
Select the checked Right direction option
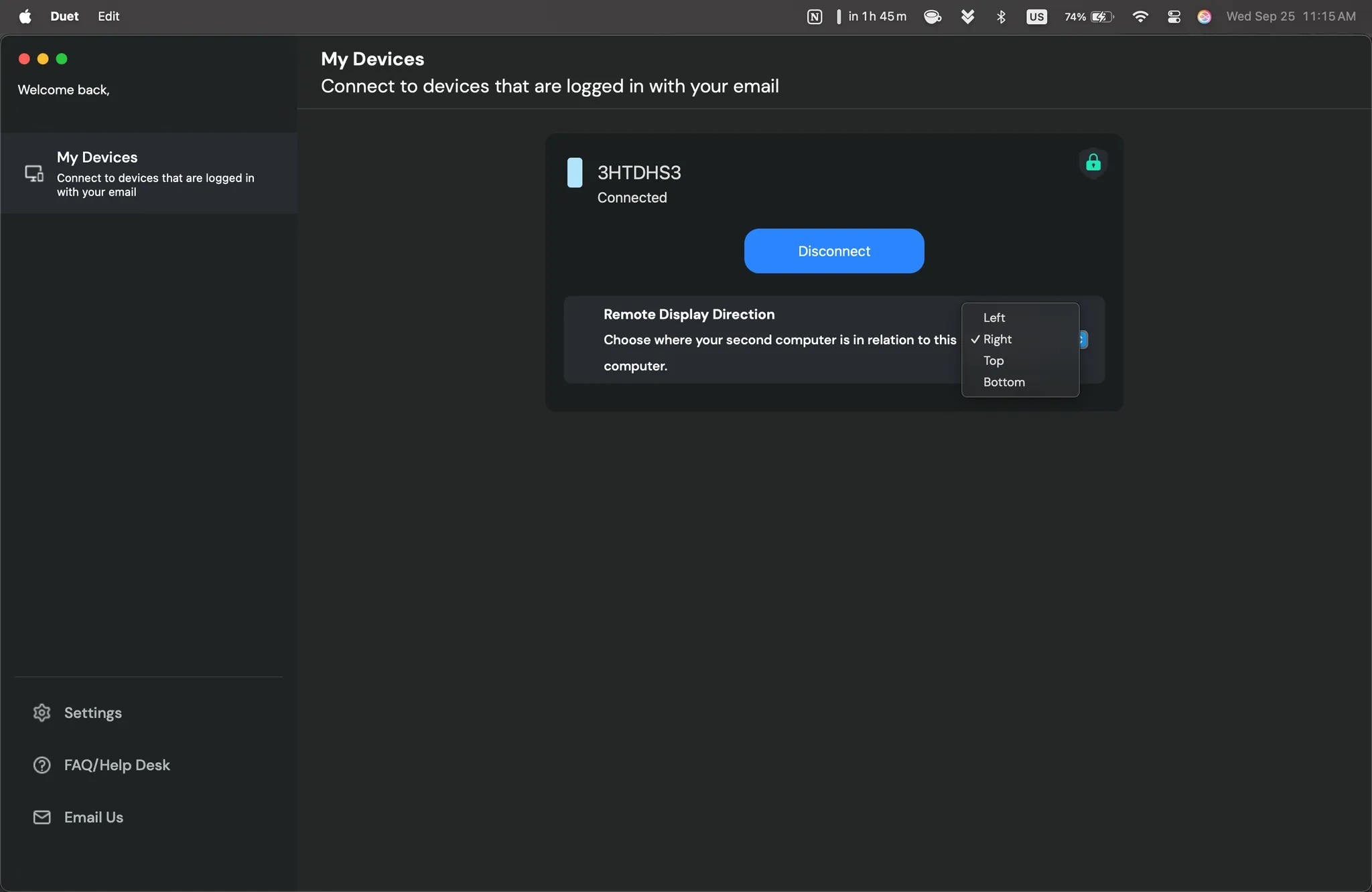click(x=997, y=339)
